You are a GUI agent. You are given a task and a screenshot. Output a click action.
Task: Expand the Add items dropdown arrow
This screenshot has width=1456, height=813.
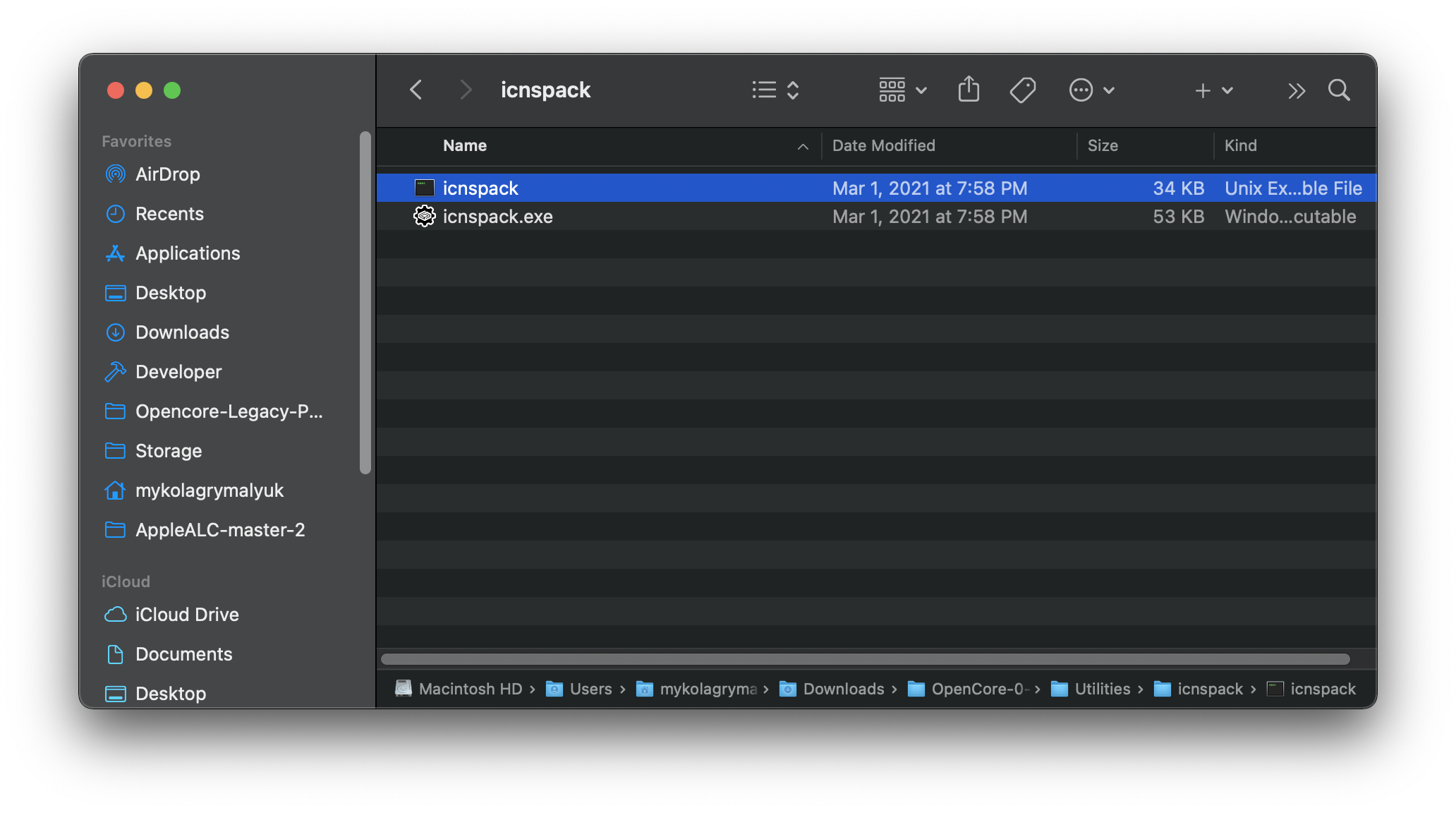pyautogui.click(x=1229, y=89)
